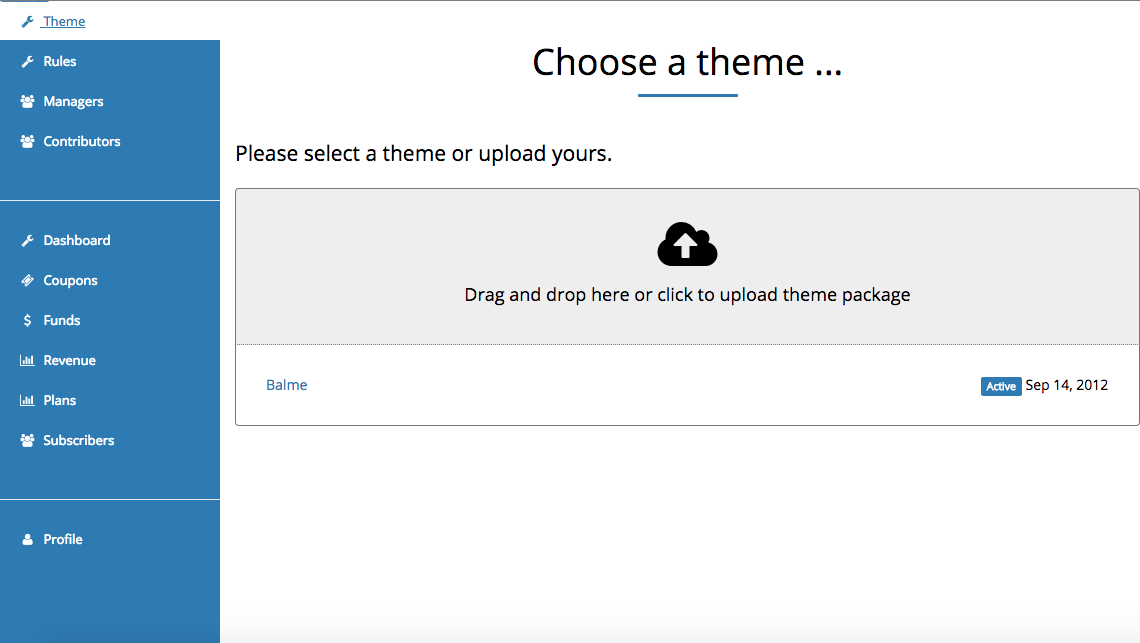This screenshot has width=1140, height=643.
Task: Open the Balme theme link
Action: pos(286,385)
